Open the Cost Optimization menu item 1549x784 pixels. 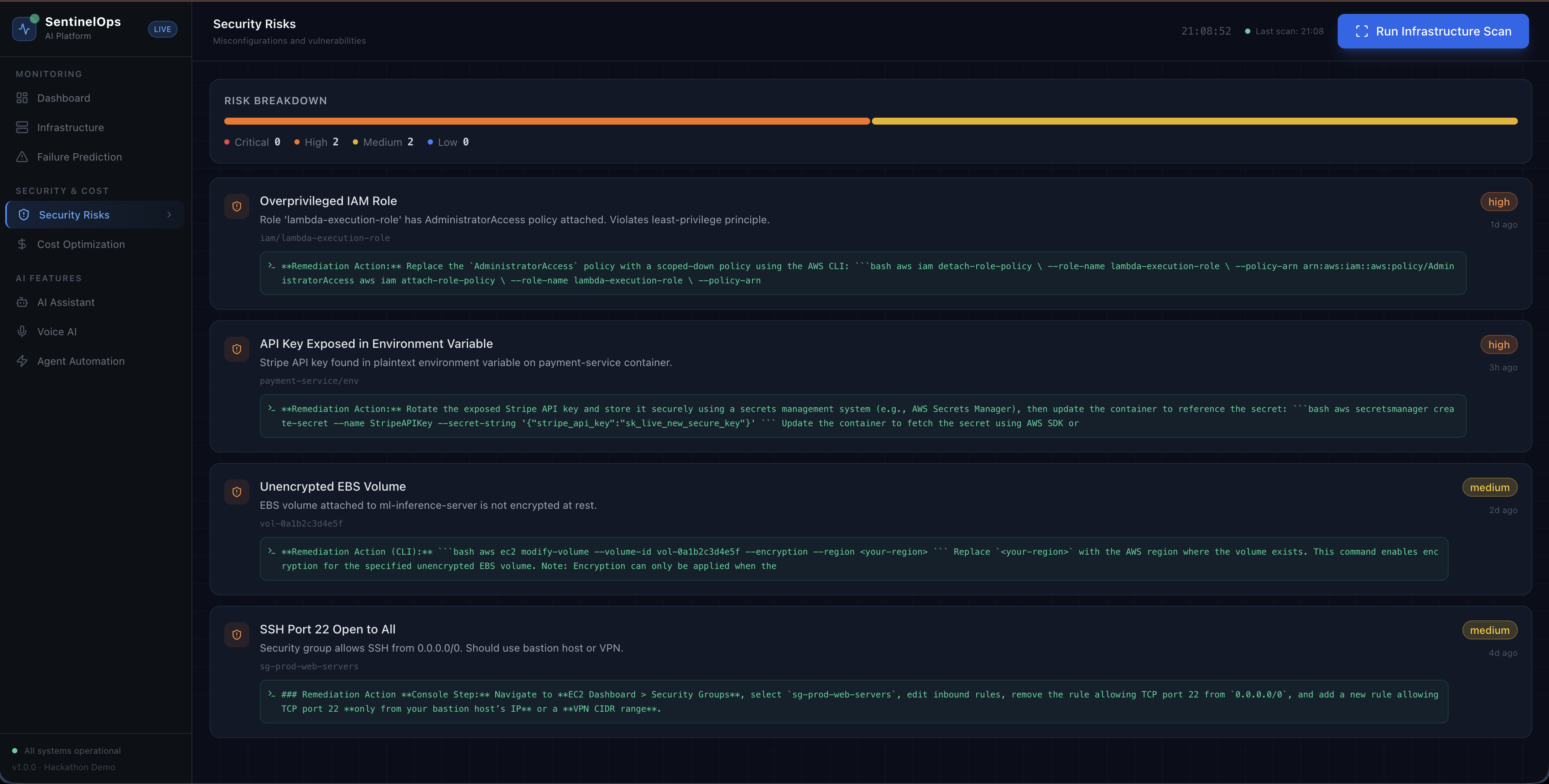click(x=81, y=244)
